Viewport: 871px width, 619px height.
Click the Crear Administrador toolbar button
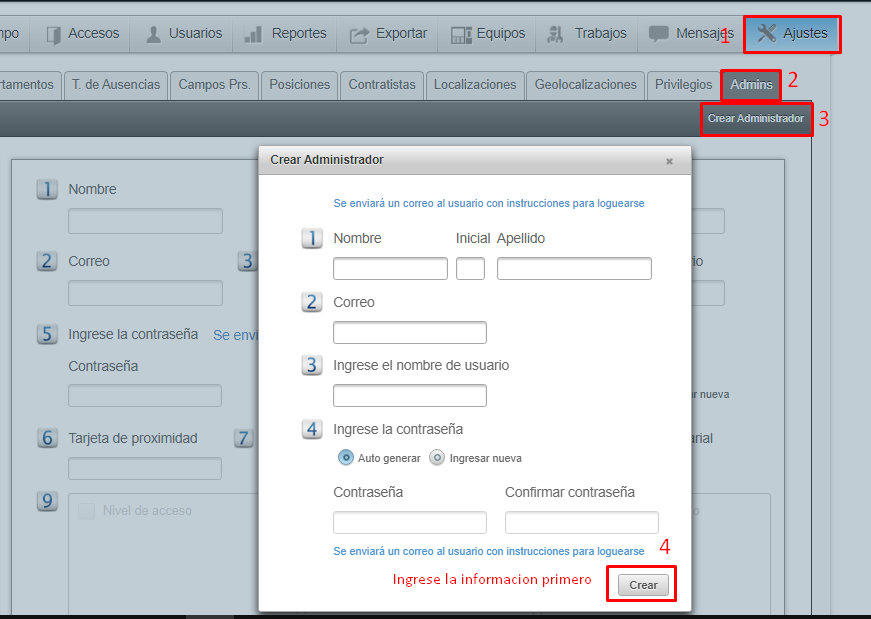[x=755, y=118]
